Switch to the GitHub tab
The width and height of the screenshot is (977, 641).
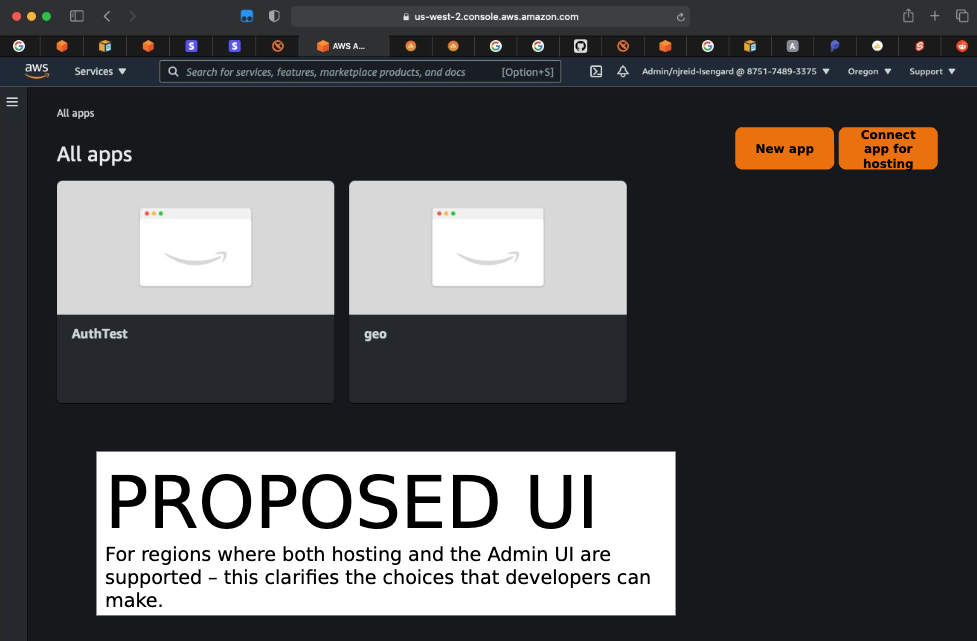click(x=580, y=46)
